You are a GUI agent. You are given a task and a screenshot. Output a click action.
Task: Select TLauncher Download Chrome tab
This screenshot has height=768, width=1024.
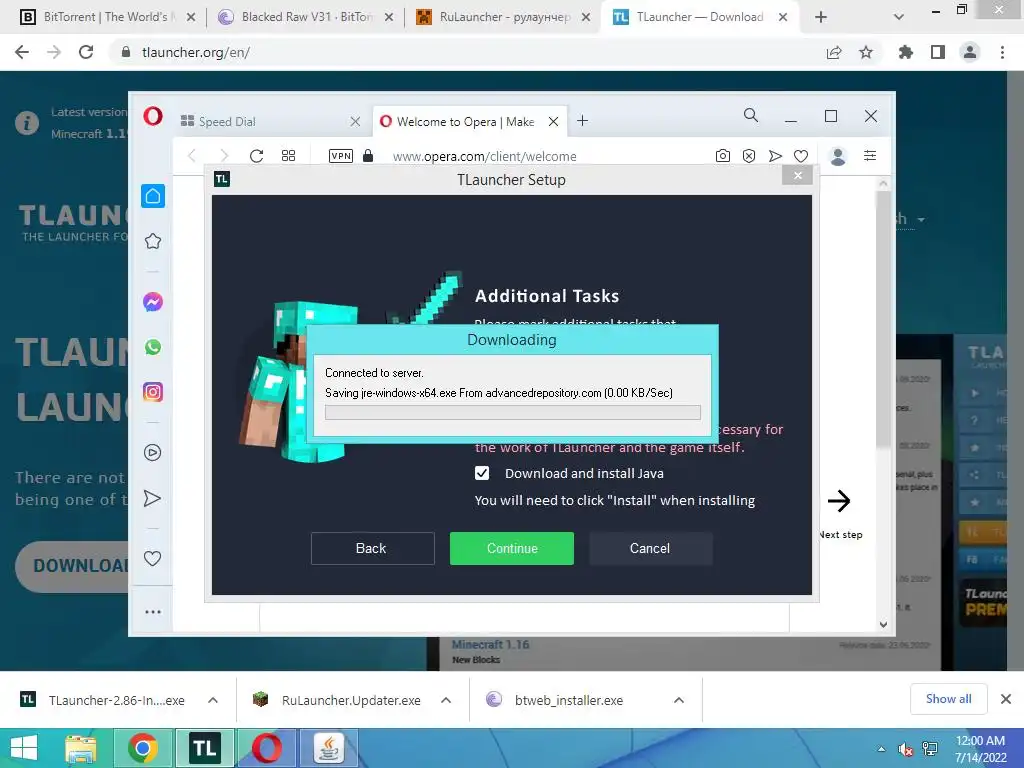[x=700, y=17]
